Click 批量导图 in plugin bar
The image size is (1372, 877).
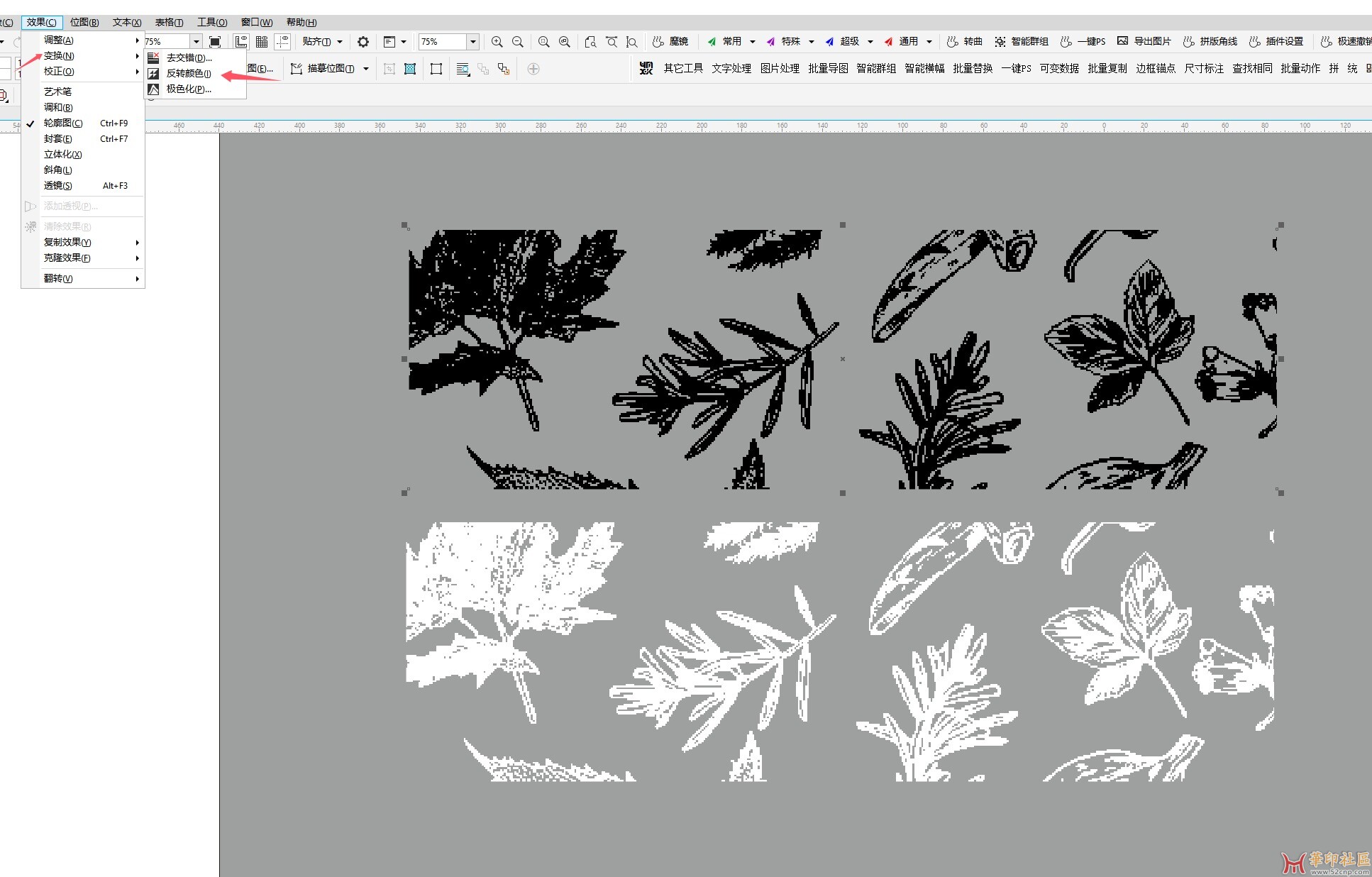828,68
